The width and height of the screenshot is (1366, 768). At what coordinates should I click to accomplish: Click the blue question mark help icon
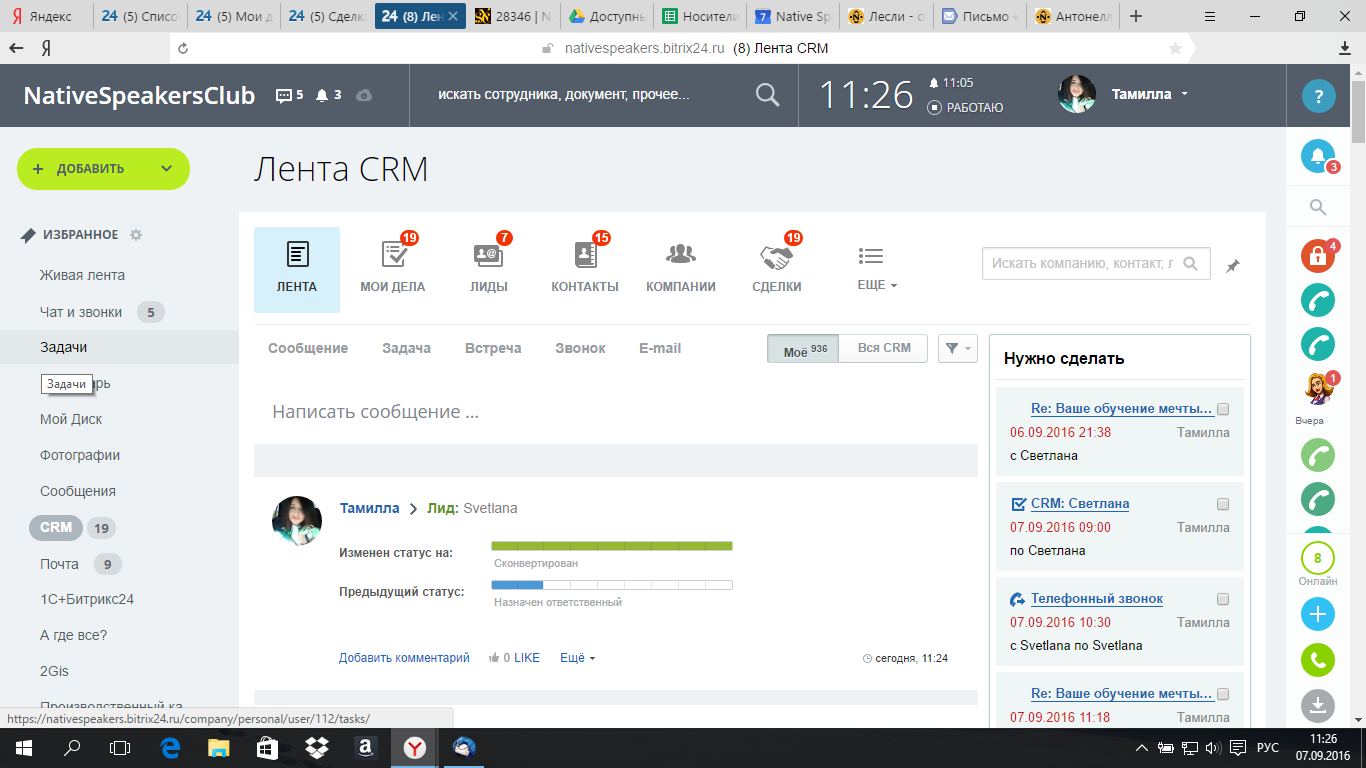pyautogui.click(x=1318, y=97)
